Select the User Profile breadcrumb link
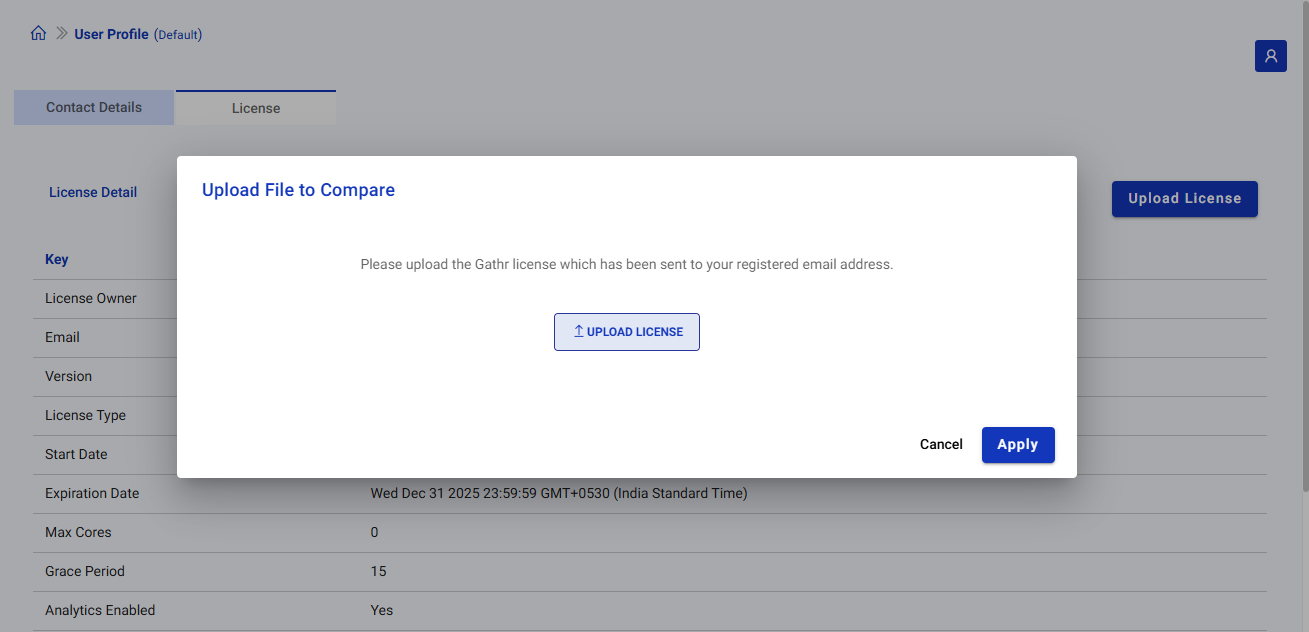 tap(112, 33)
